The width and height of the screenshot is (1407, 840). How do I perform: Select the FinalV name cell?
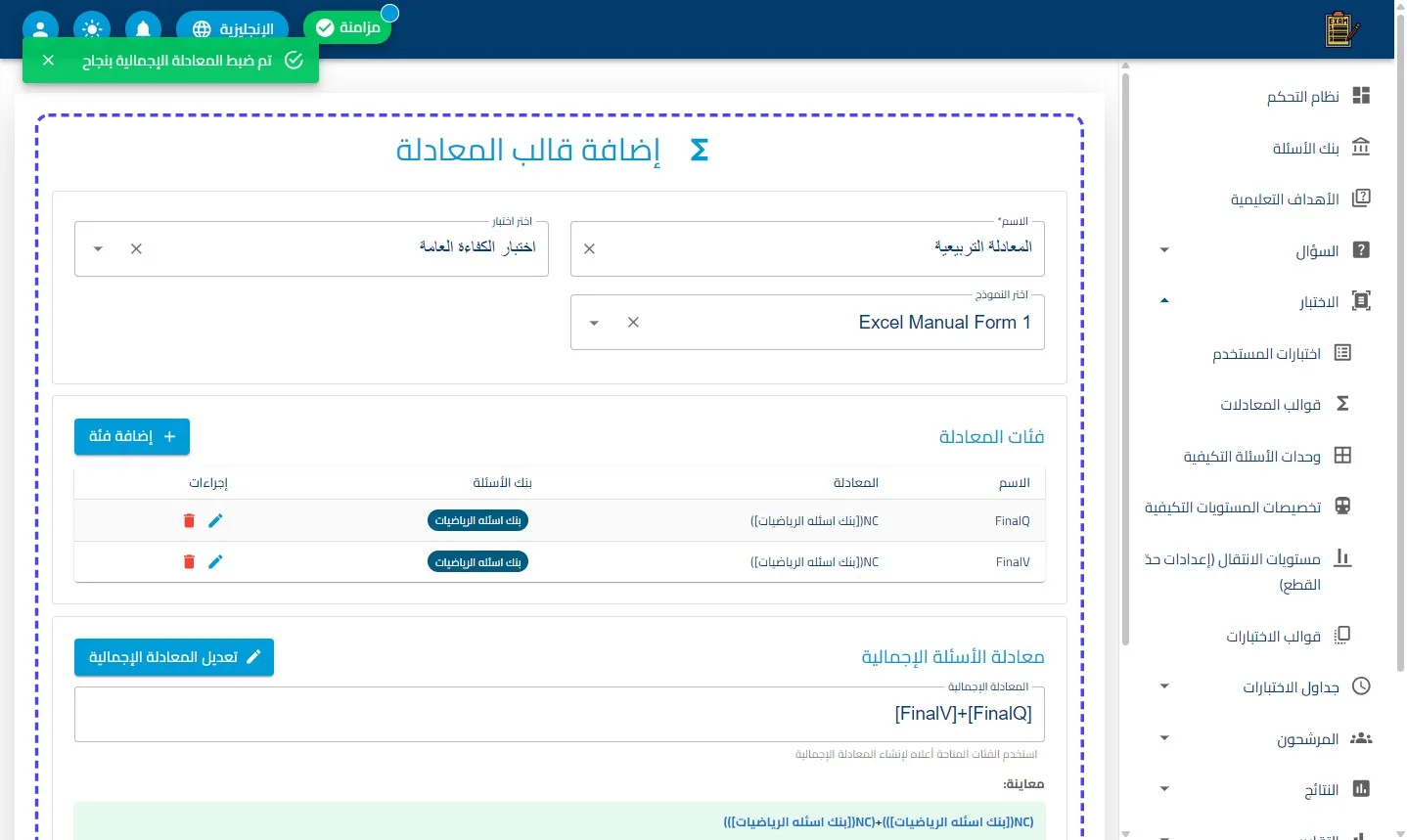click(1013, 562)
